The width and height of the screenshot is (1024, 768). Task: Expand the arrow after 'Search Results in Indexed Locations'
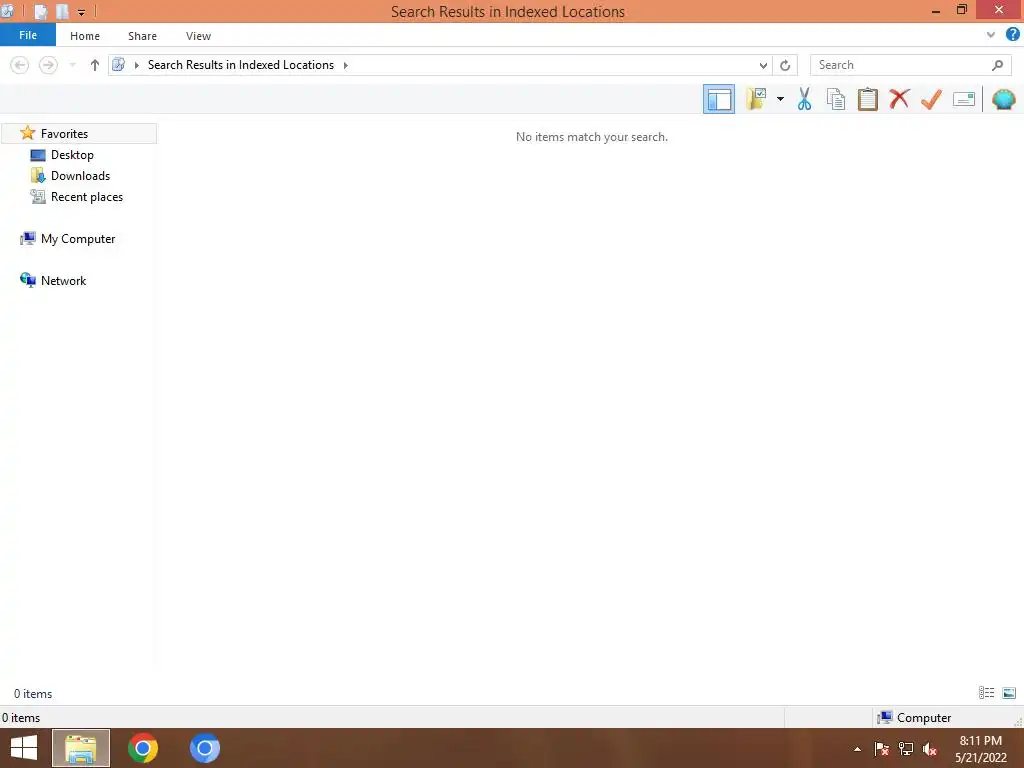pyautogui.click(x=345, y=65)
